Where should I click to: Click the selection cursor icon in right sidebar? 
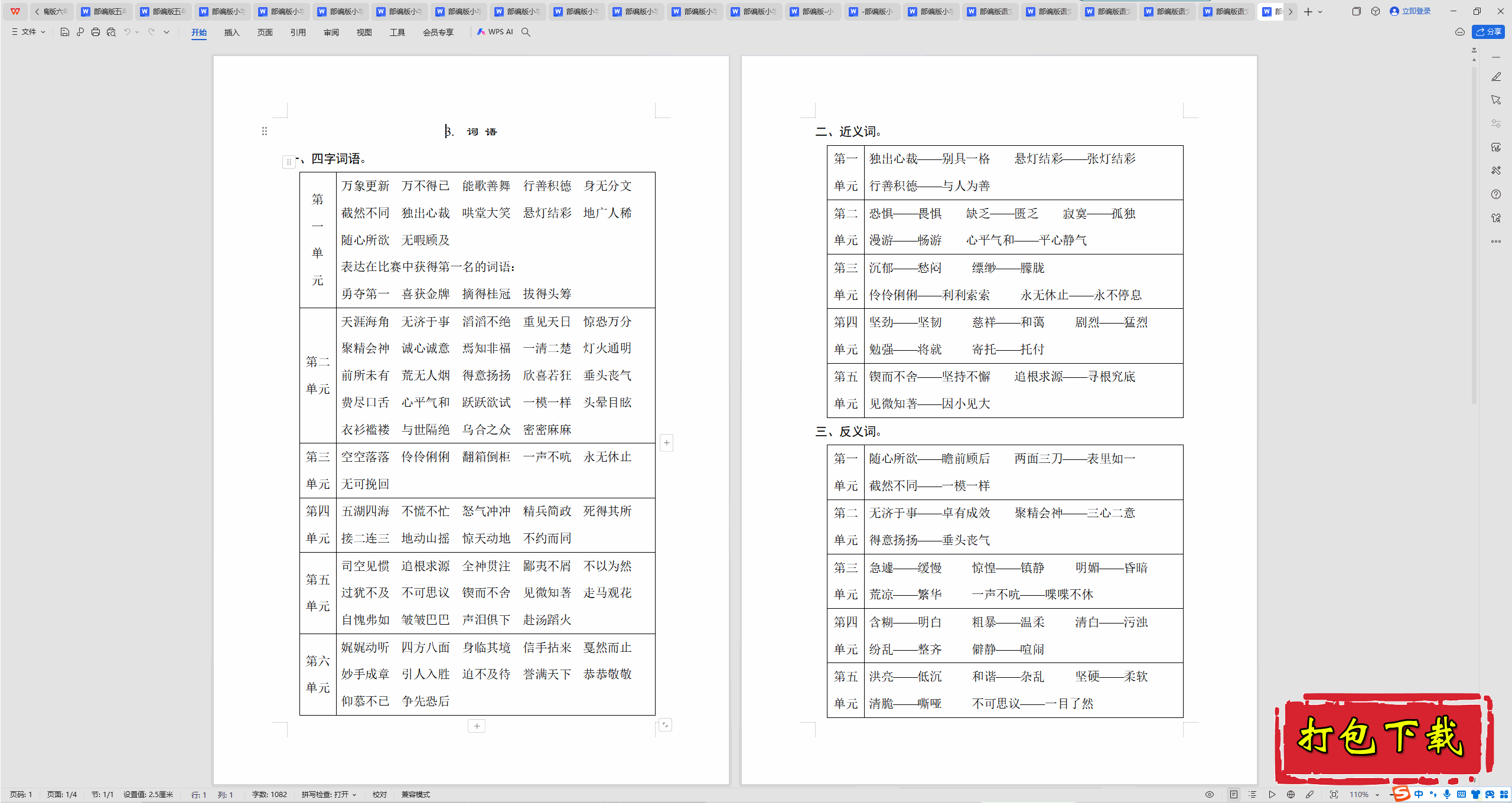(1496, 100)
